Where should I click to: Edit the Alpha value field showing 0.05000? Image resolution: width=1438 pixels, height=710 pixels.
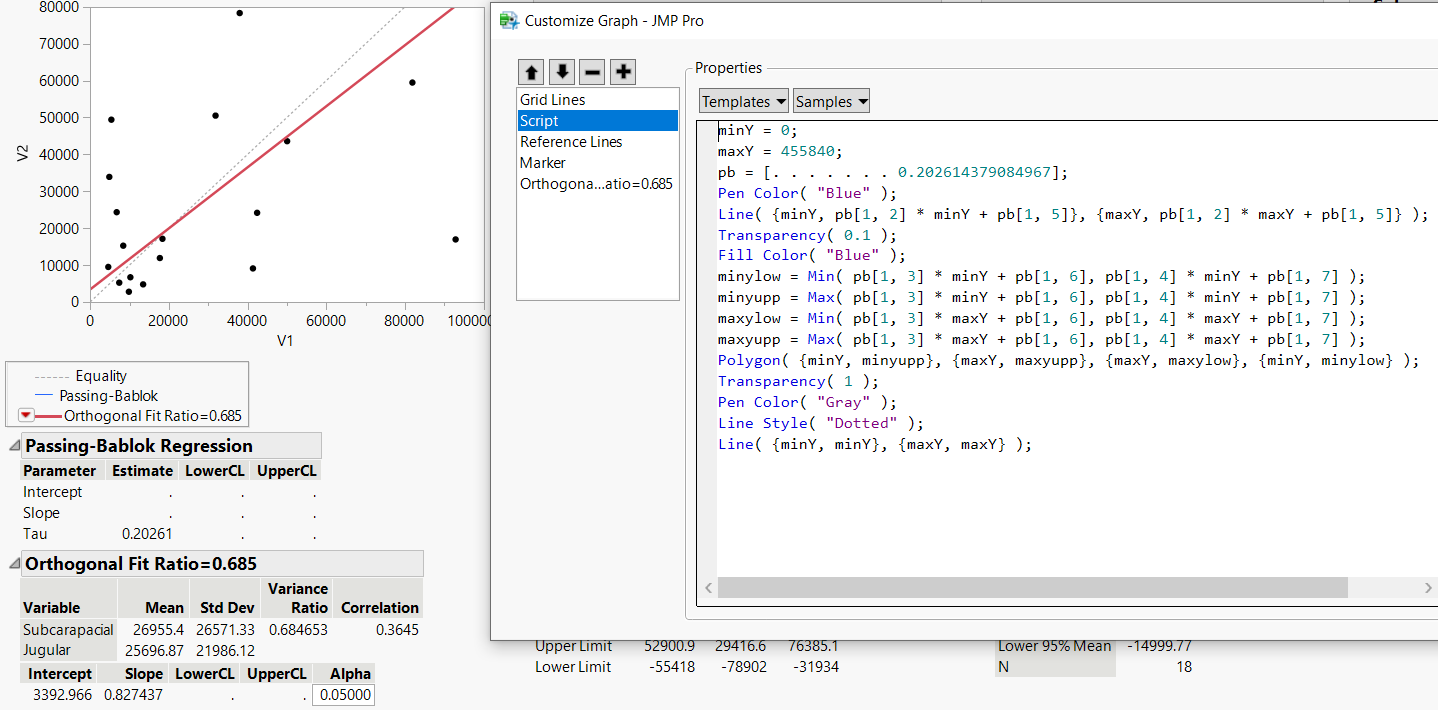click(343, 694)
